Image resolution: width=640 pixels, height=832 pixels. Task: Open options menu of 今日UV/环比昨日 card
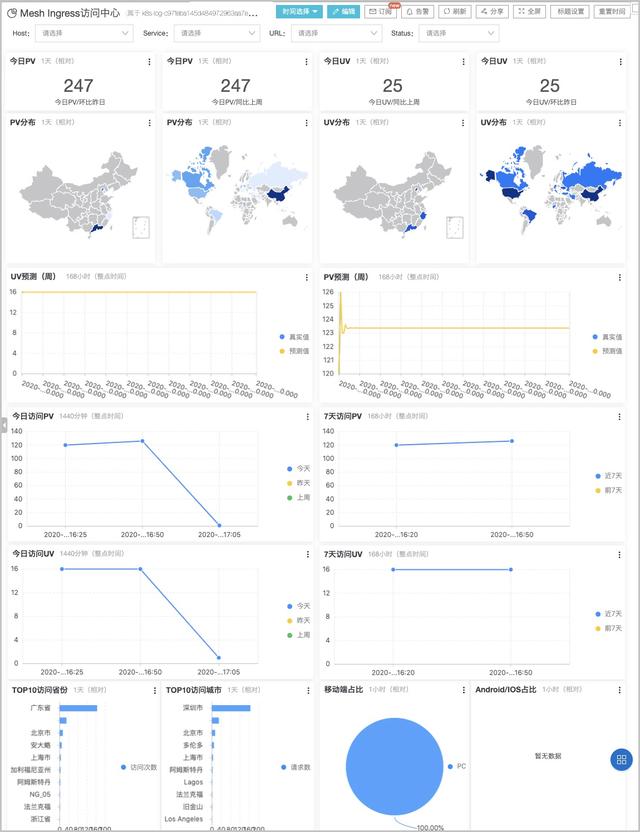pos(620,62)
